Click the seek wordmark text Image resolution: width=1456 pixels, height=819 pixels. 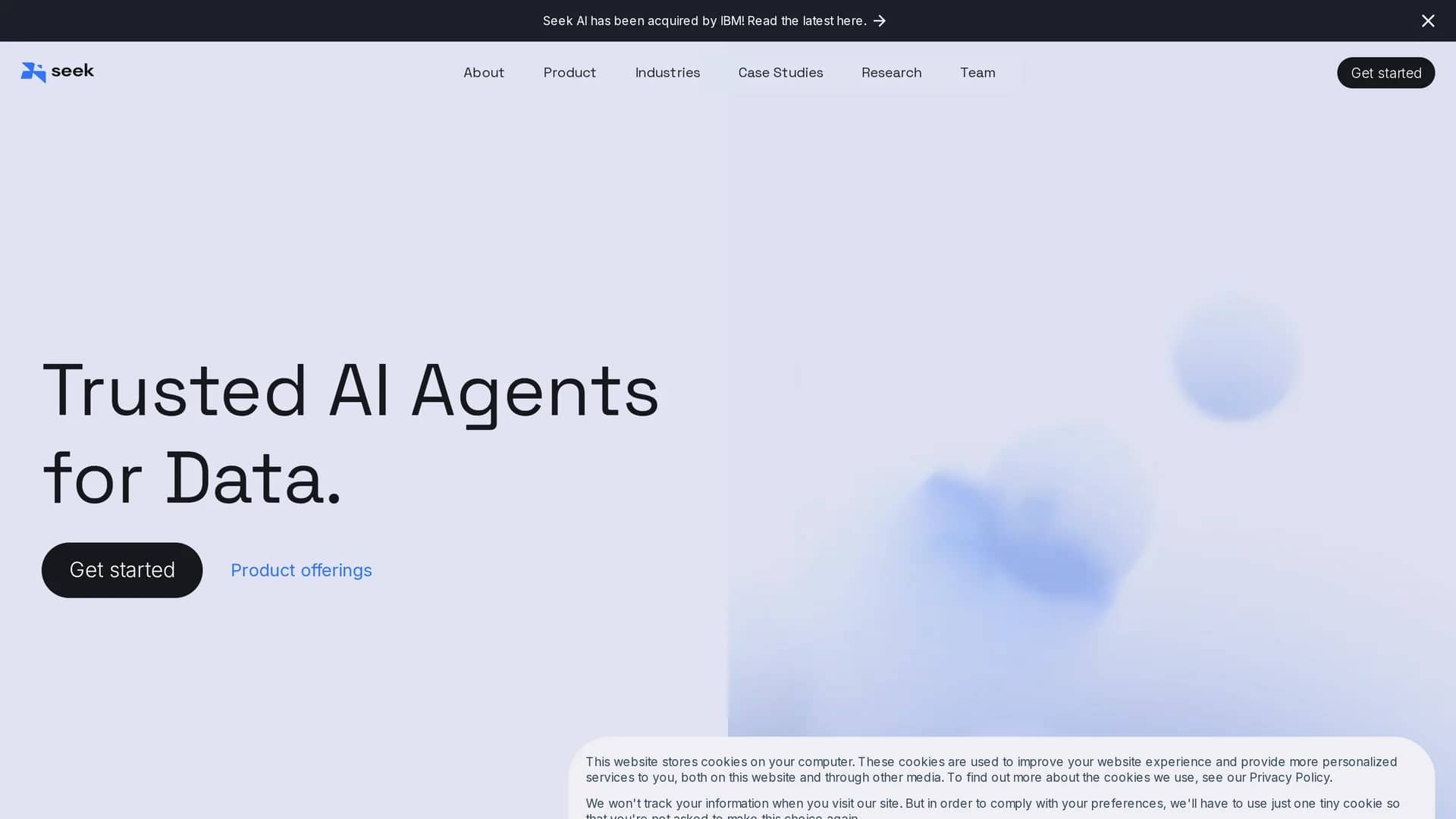point(73,71)
